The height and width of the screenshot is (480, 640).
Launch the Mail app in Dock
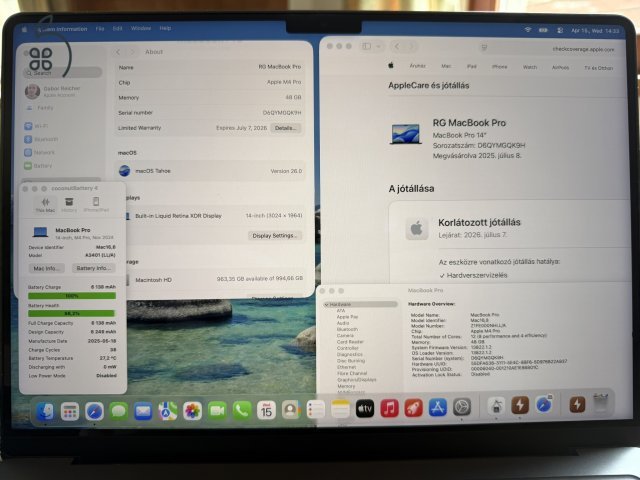(x=143, y=411)
